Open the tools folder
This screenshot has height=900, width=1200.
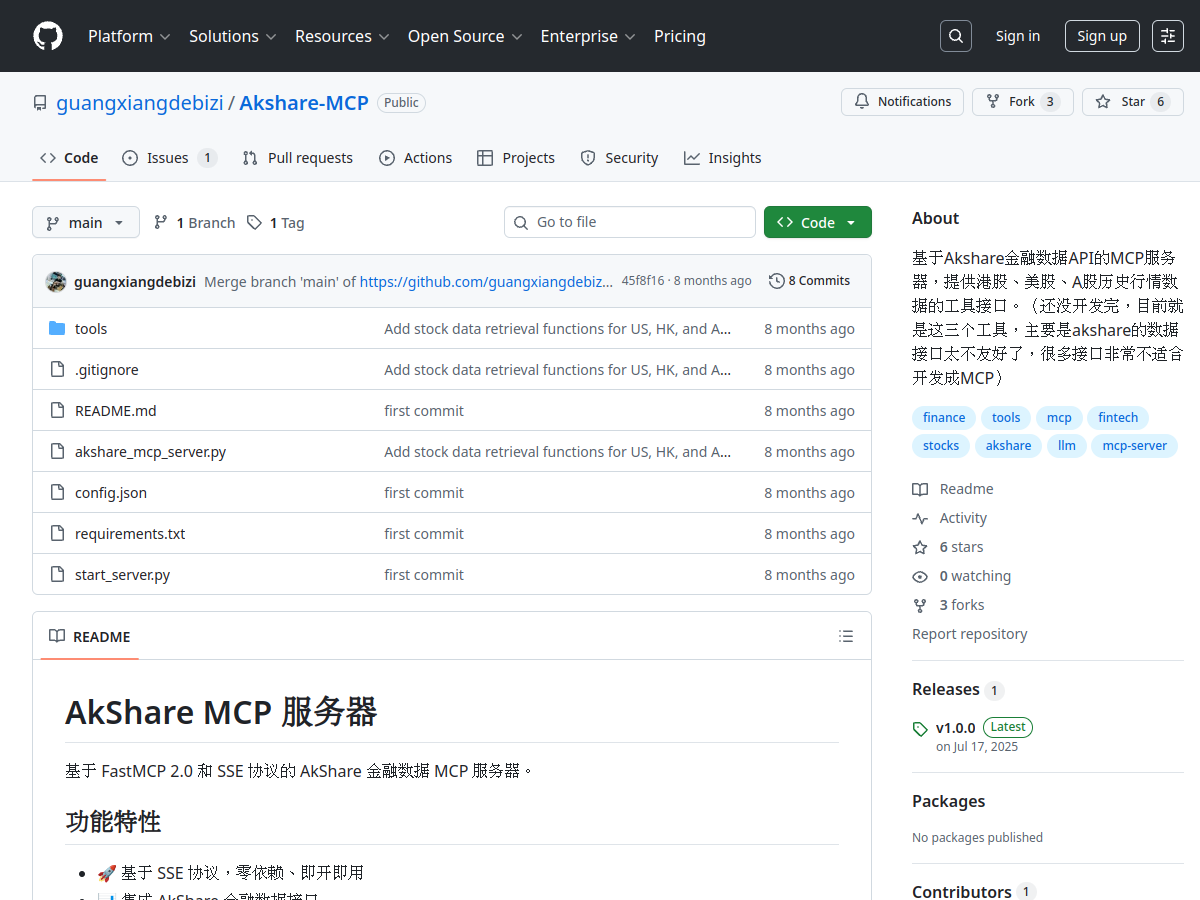coord(91,328)
